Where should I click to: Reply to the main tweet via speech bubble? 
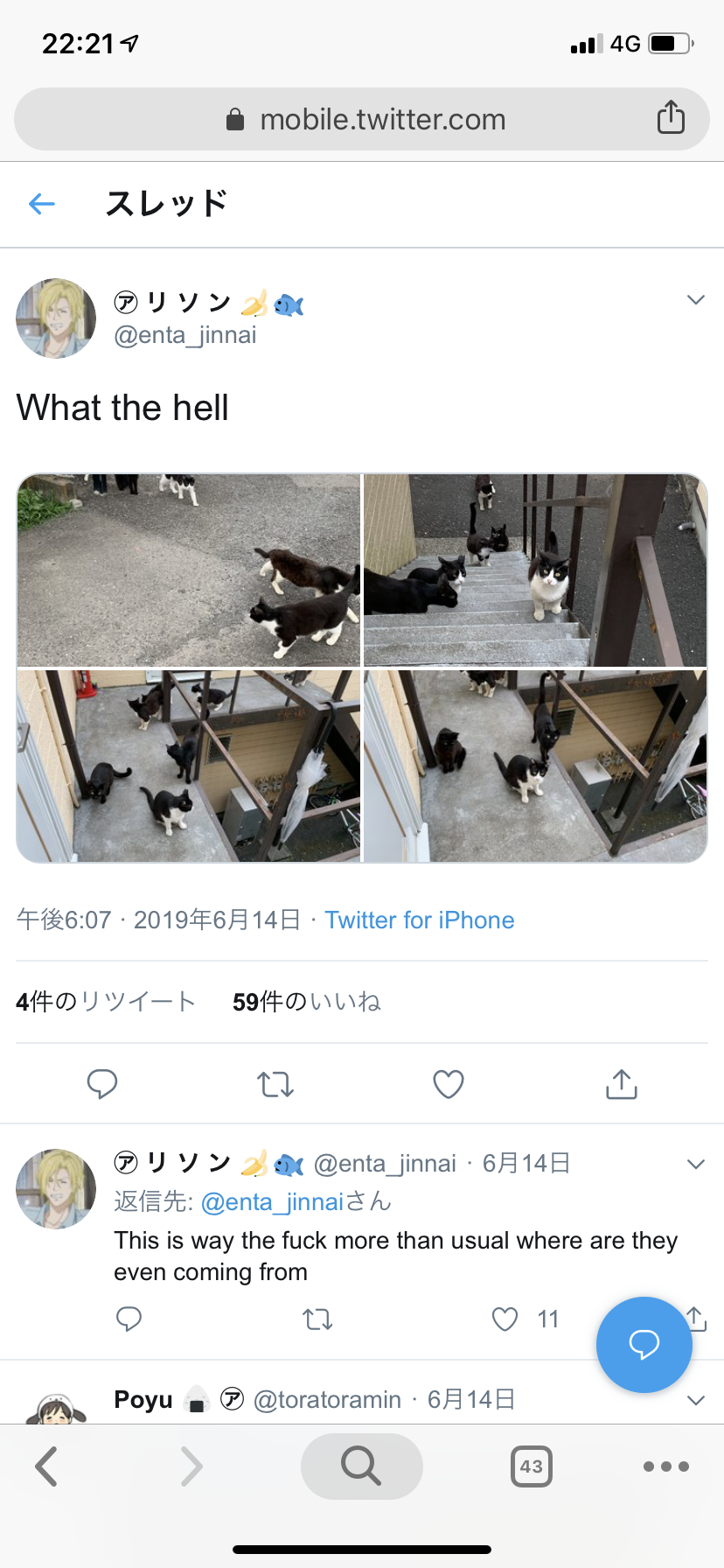pyautogui.click(x=102, y=1083)
